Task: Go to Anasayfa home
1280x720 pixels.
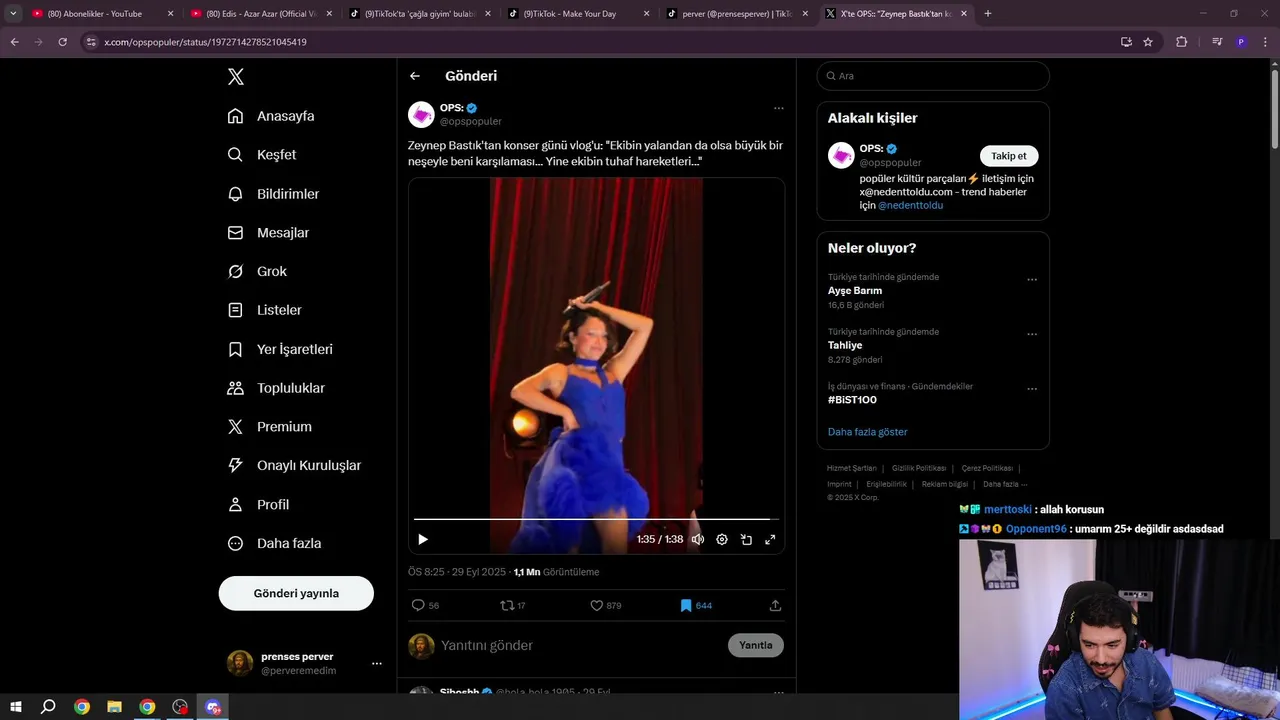Action: coord(271,116)
